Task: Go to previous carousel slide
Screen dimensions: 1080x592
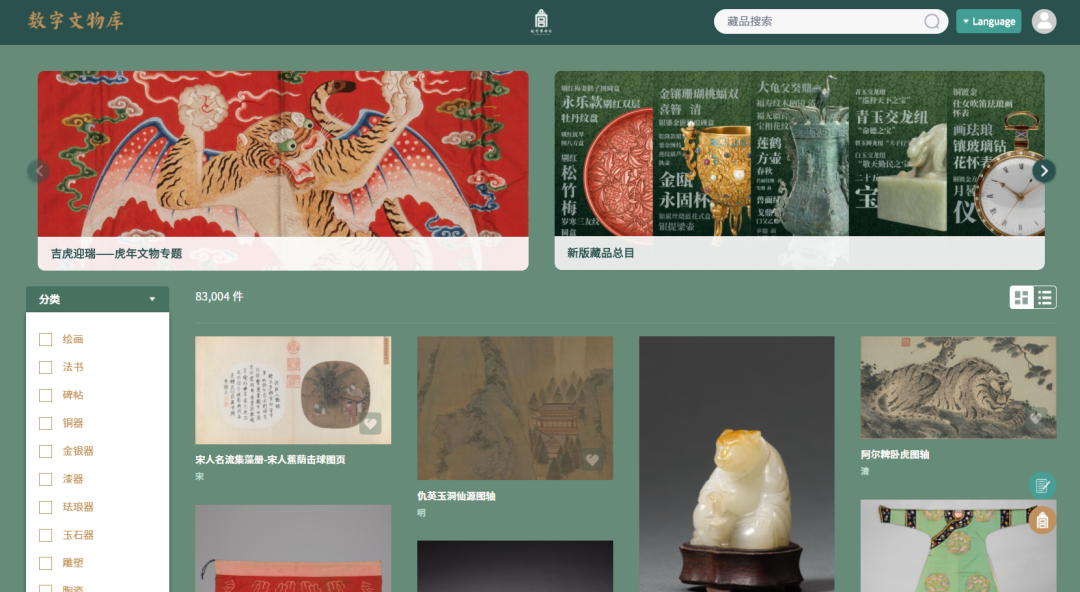Action: point(39,171)
